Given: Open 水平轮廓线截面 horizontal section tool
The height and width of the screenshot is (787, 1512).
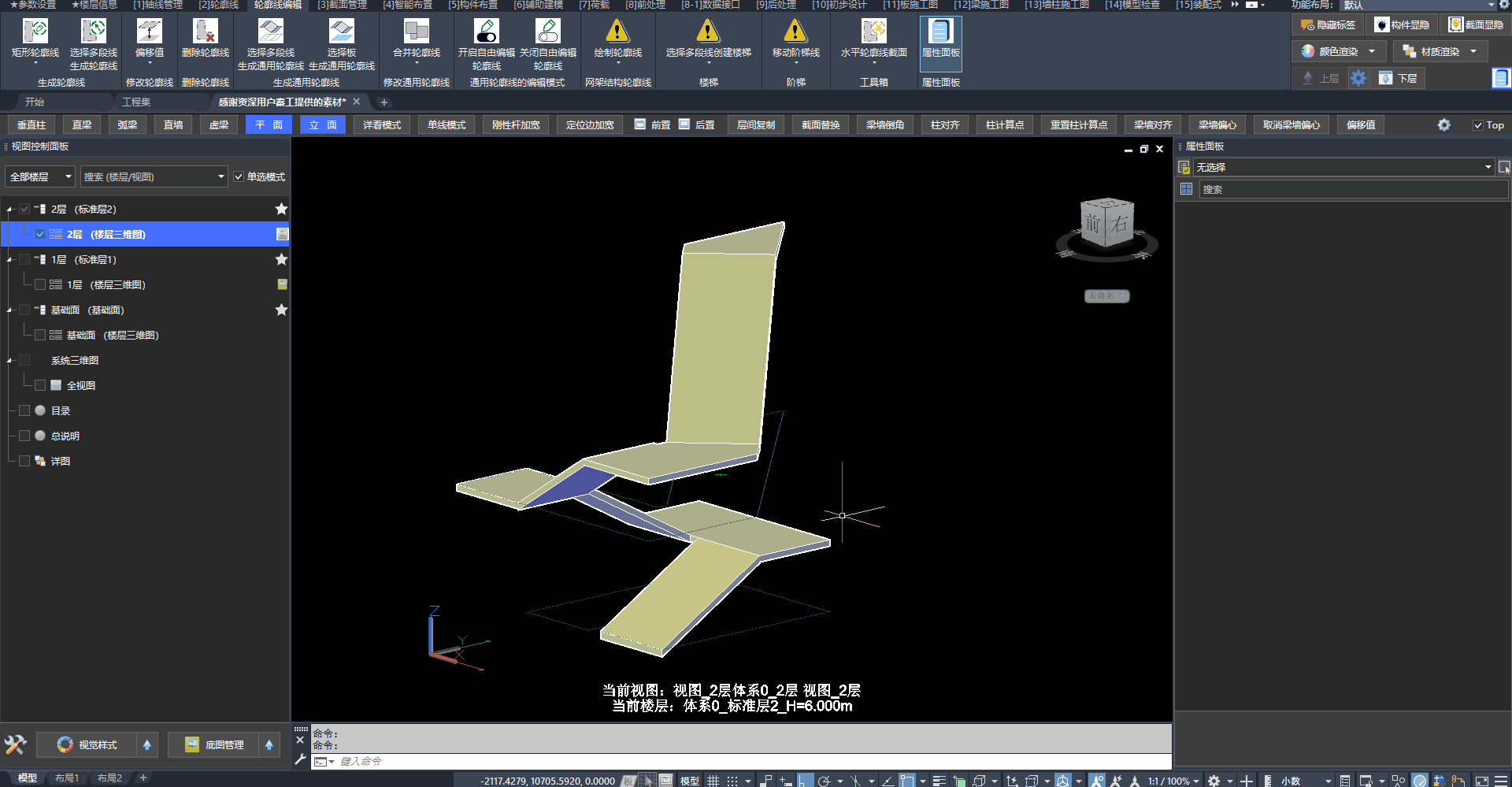Looking at the screenshot, I should pyautogui.click(x=873, y=32).
